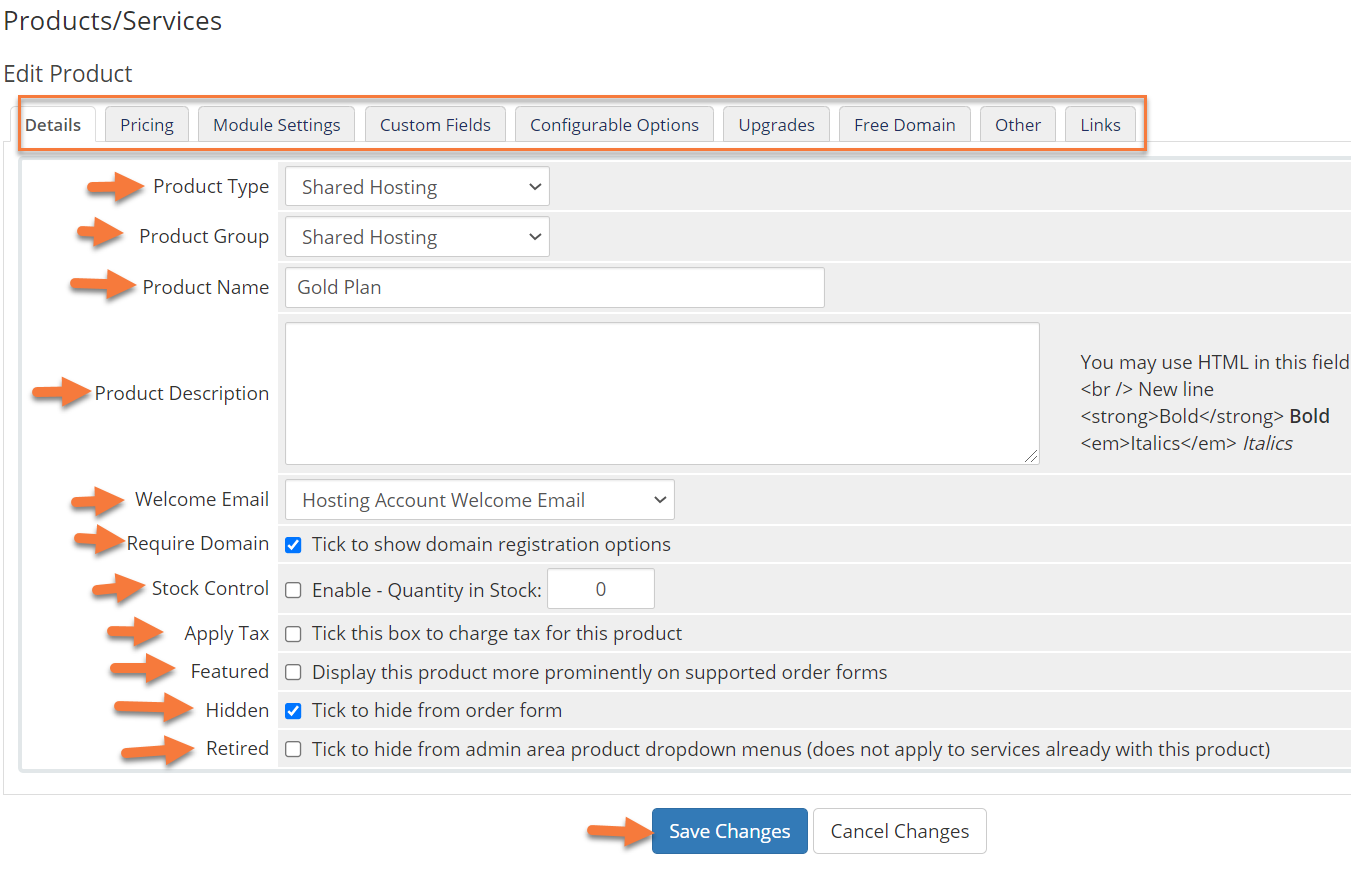Click the Product Name text field
Viewport: 1351px width, 869px height.
554,287
